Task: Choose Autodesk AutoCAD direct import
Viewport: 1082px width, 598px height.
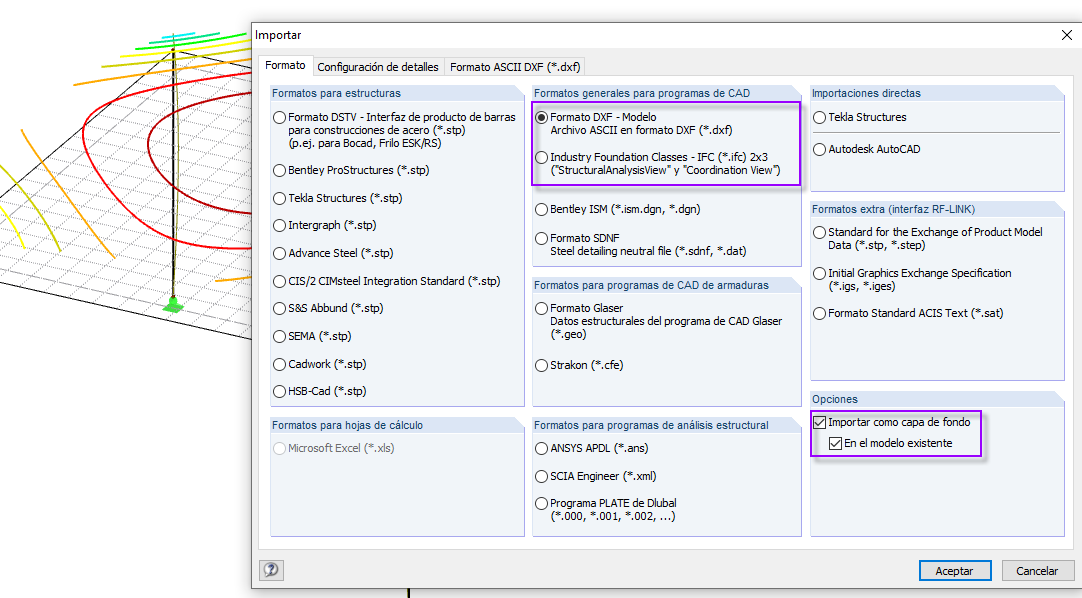Action: [820, 149]
